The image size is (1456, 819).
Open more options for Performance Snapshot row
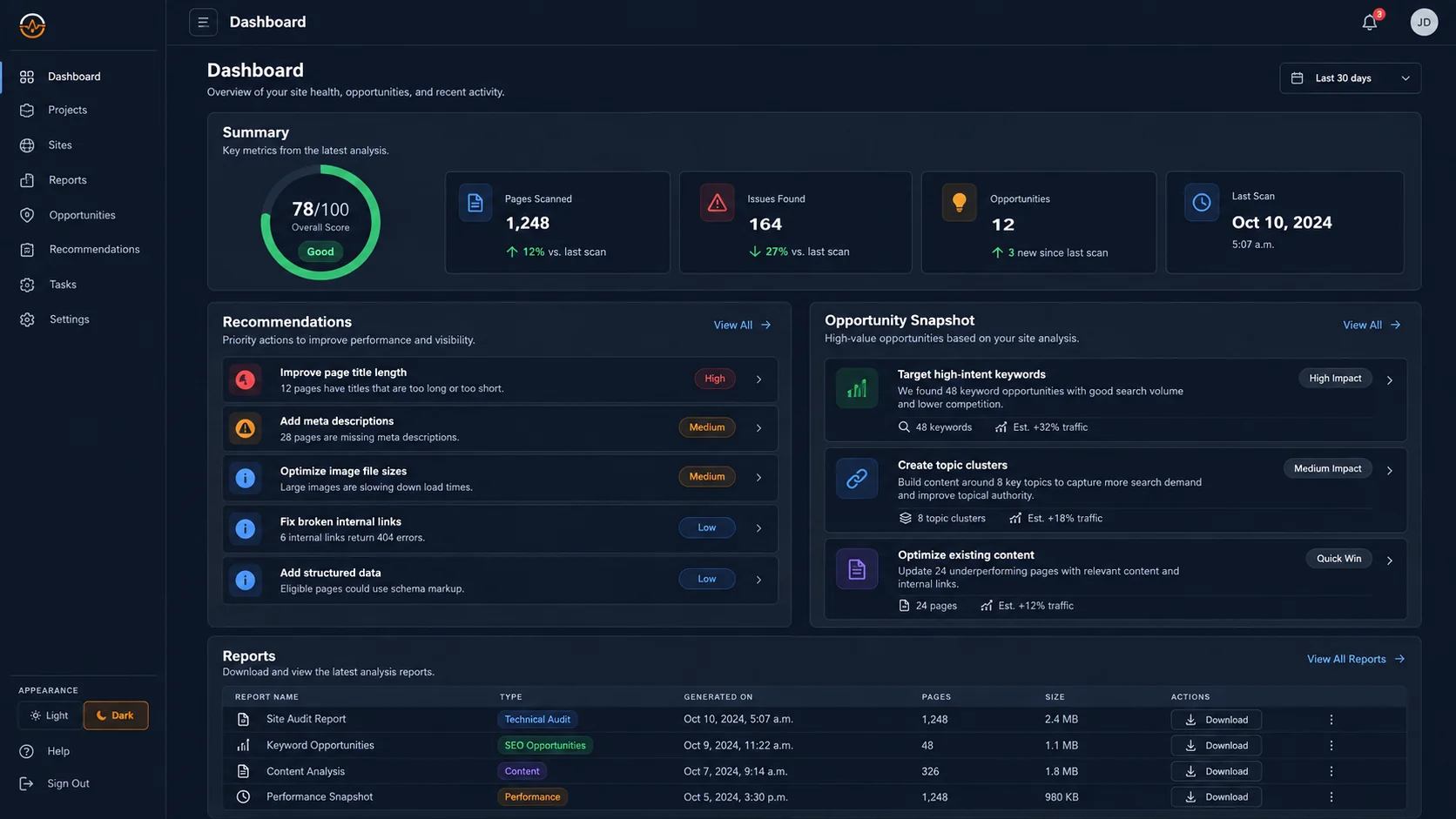tap(1331, 797)
